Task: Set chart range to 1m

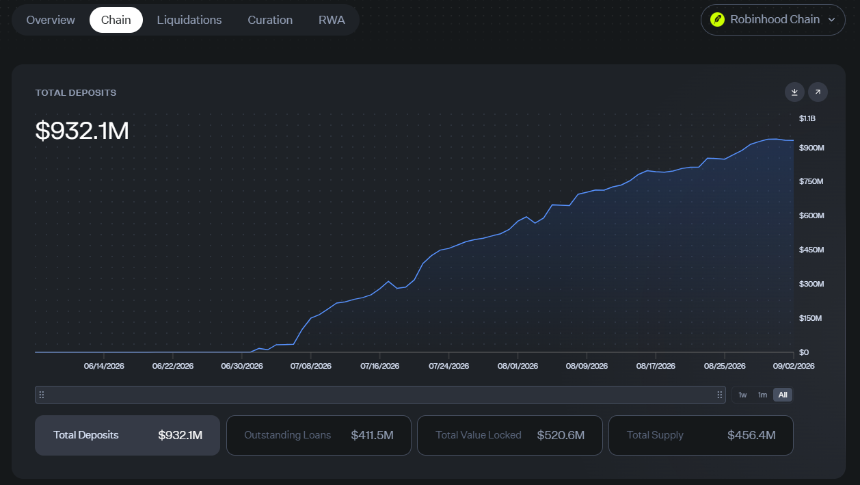Action: tap(762, 394)
